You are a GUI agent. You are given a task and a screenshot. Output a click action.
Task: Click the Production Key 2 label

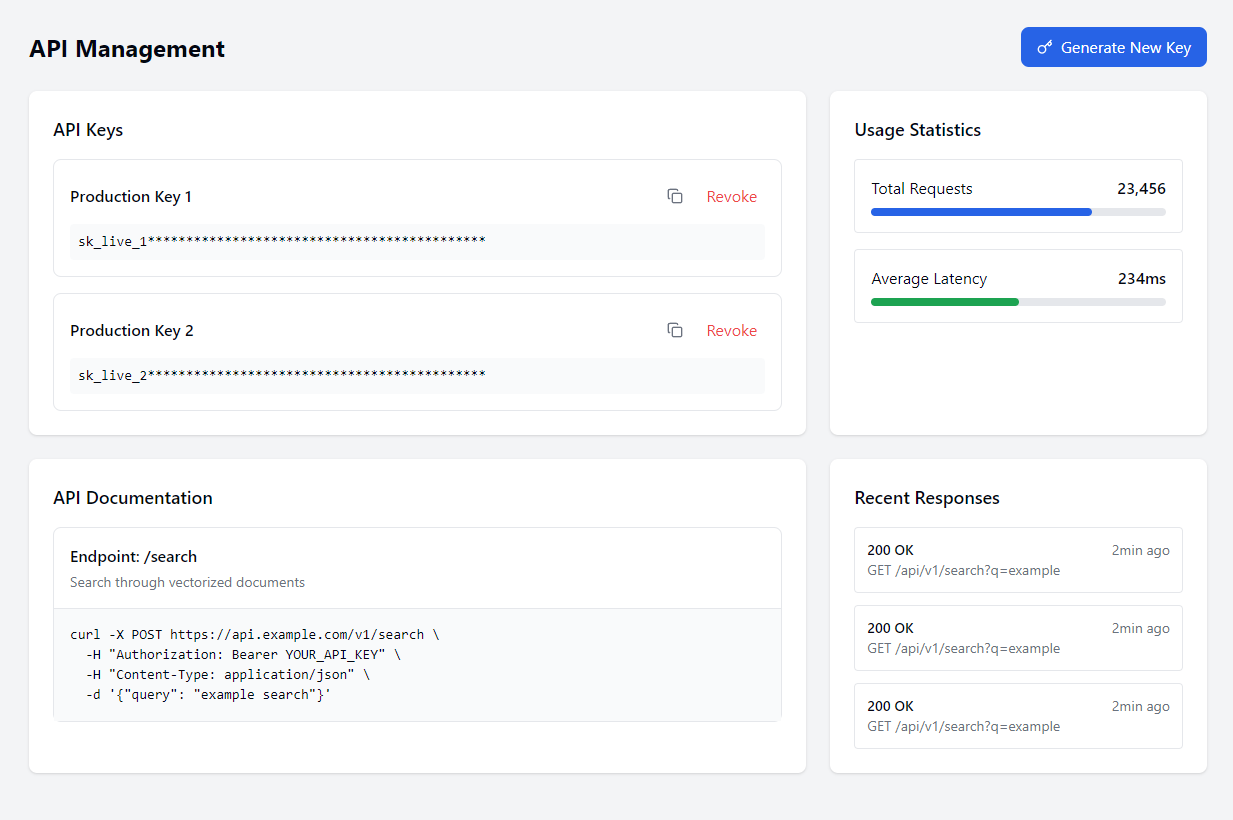click(131, 331)
